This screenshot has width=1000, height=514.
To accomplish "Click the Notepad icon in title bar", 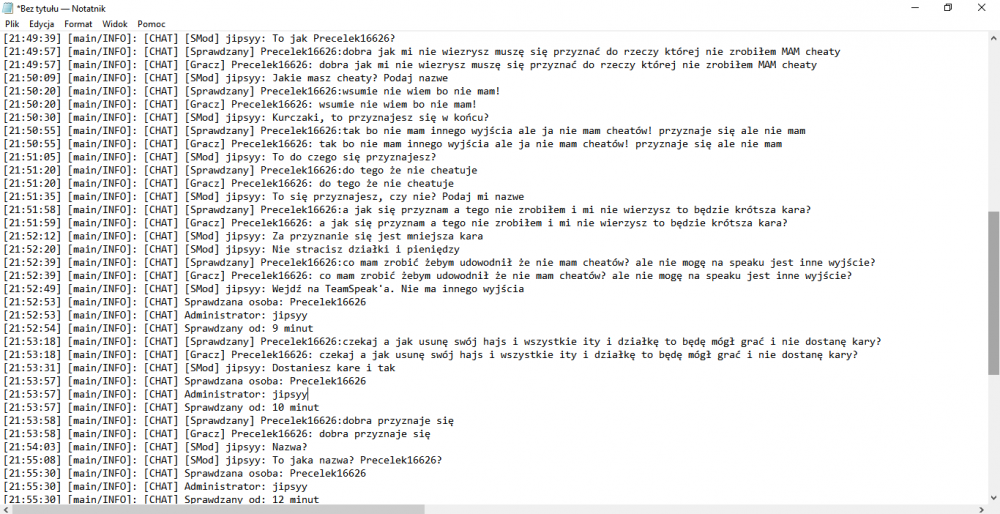I will pos(8,7).
